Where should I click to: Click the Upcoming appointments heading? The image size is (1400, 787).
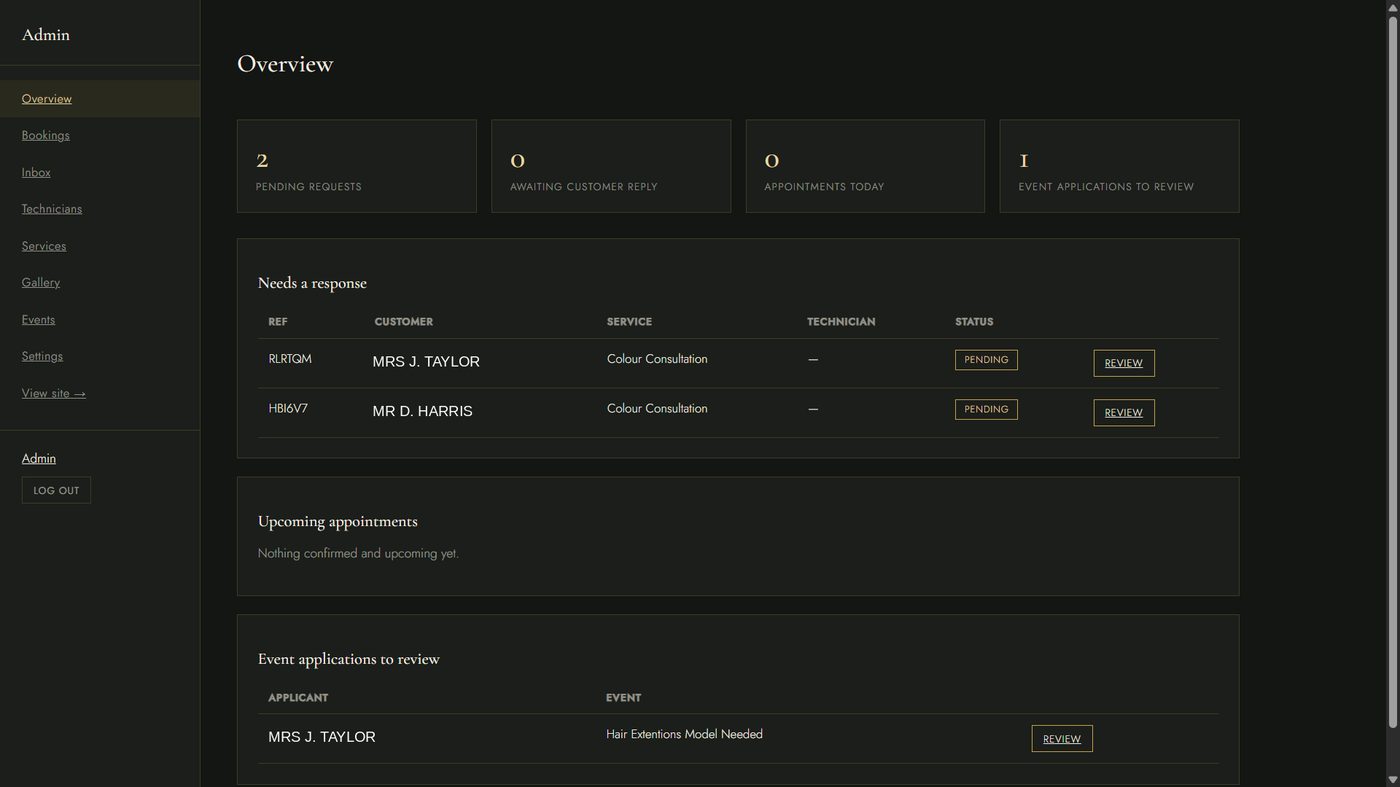338,521
